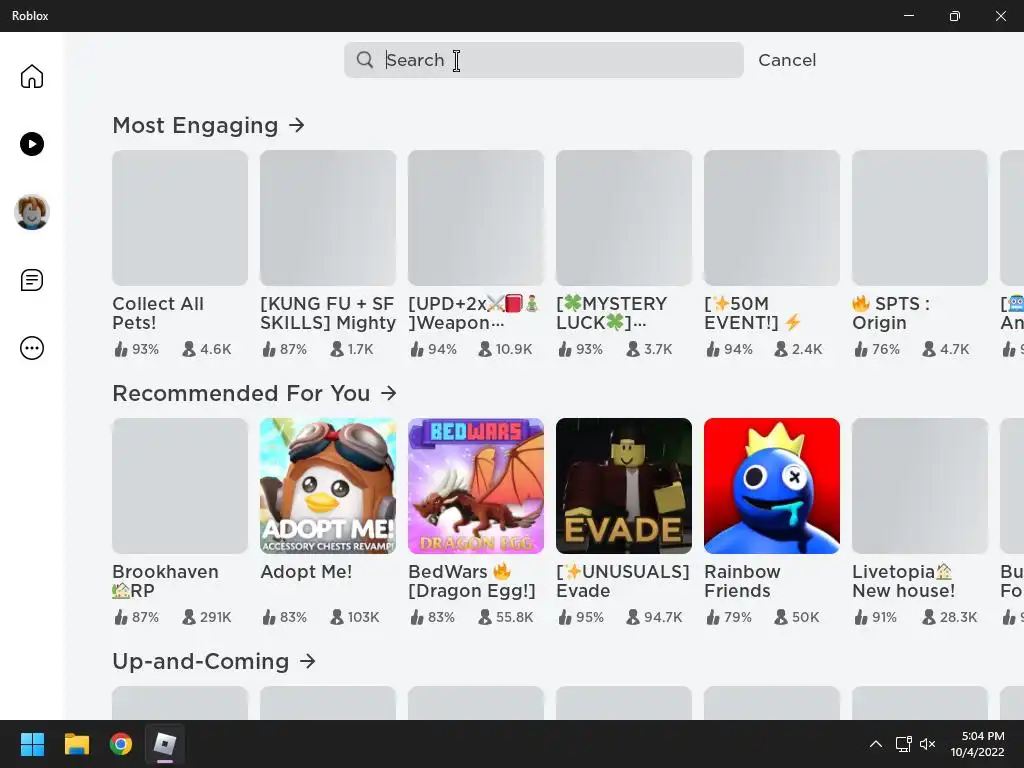1024x768 pixels.
Task: Click the 291K player count of Brookhaven
Action: click(x=207, y=617)
